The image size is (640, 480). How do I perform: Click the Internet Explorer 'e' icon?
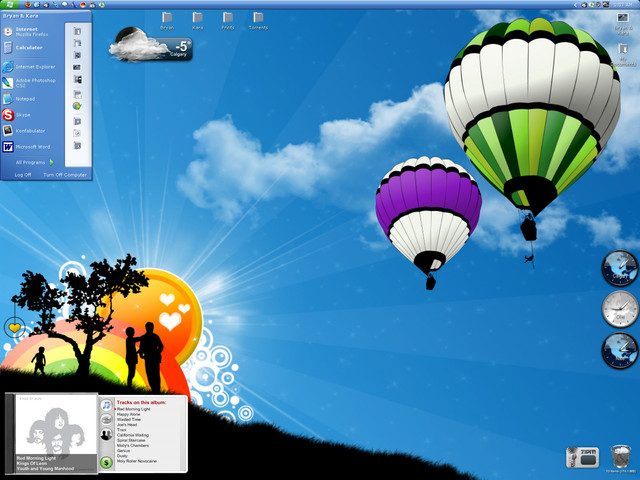[x=8, y=67]
